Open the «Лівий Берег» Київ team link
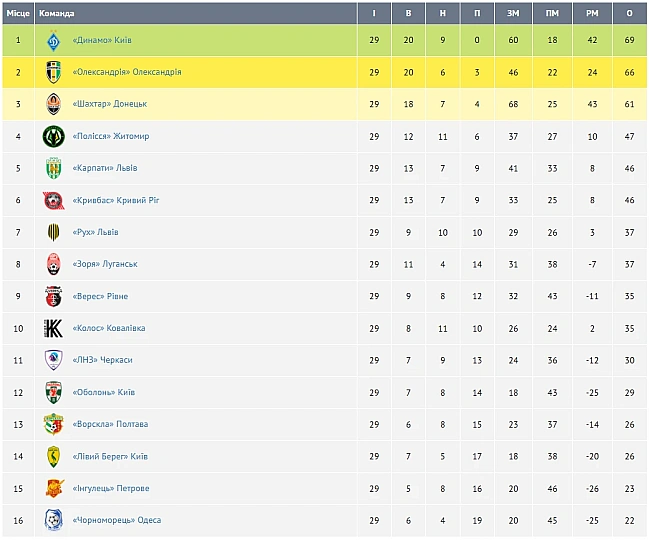Viewport: 650px width, 541px height. 110,456
